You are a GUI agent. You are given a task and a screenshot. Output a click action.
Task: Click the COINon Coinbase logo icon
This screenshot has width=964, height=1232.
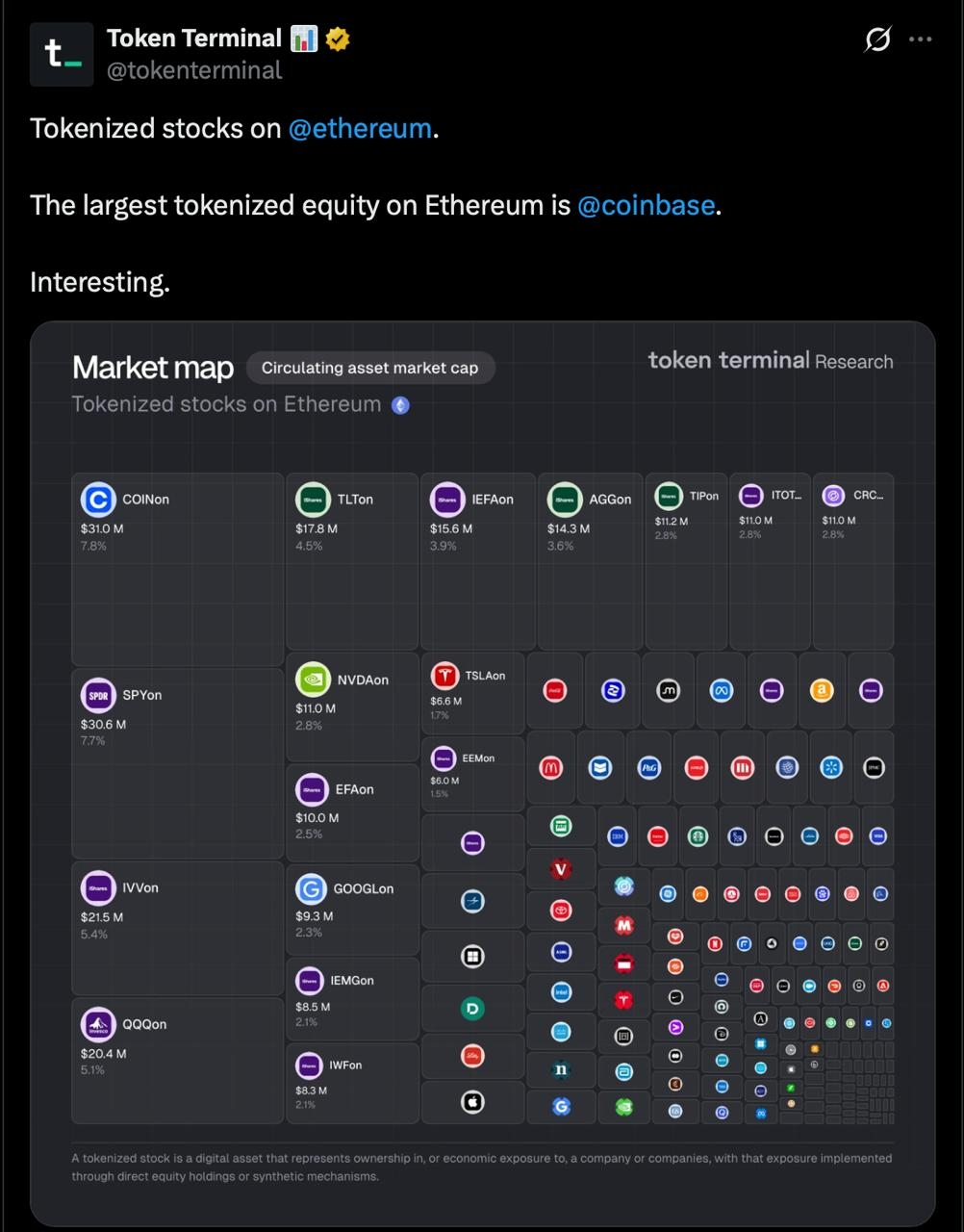click(97, 500)
